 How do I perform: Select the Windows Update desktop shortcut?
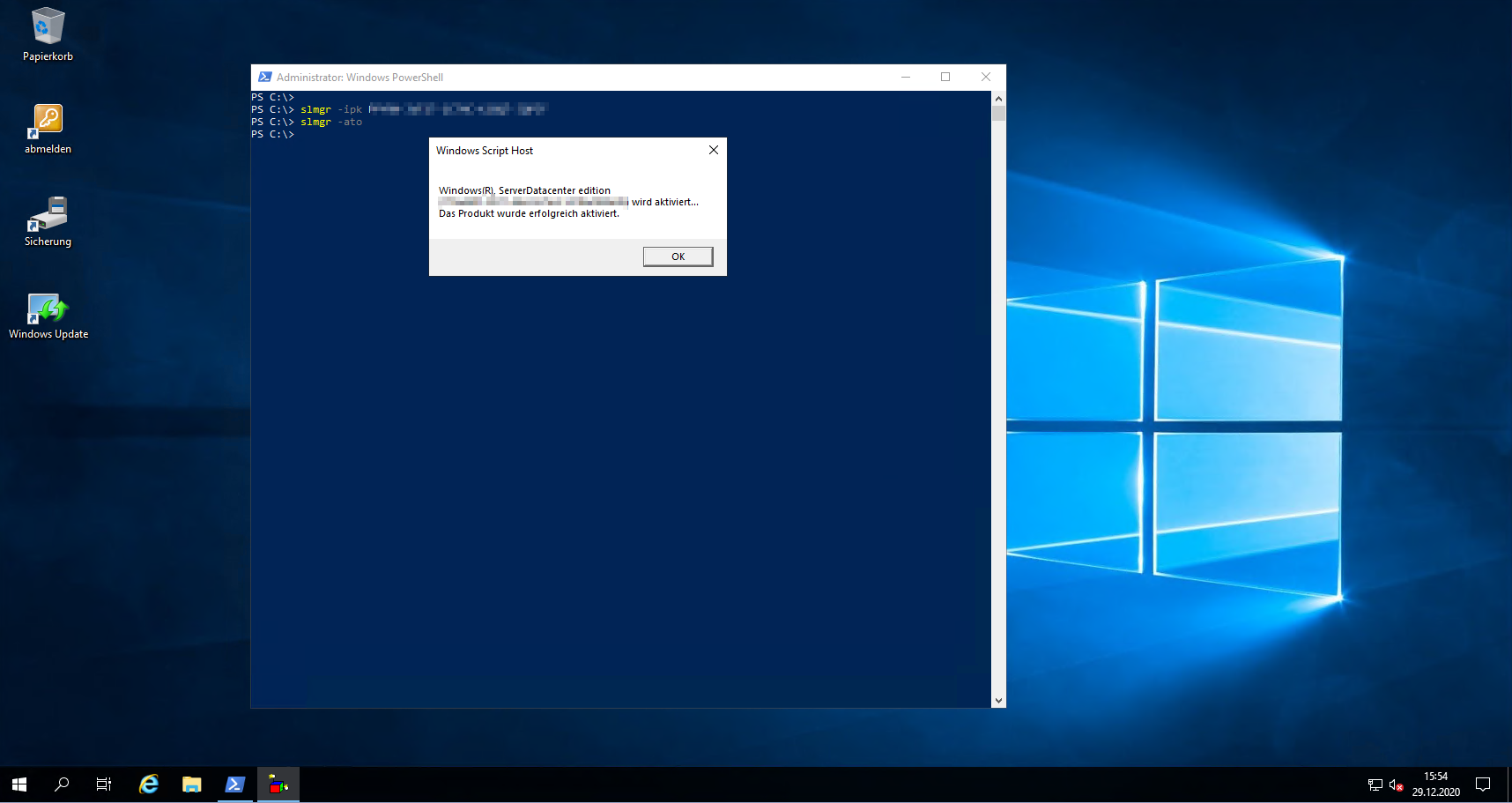(x=48, y=315)
